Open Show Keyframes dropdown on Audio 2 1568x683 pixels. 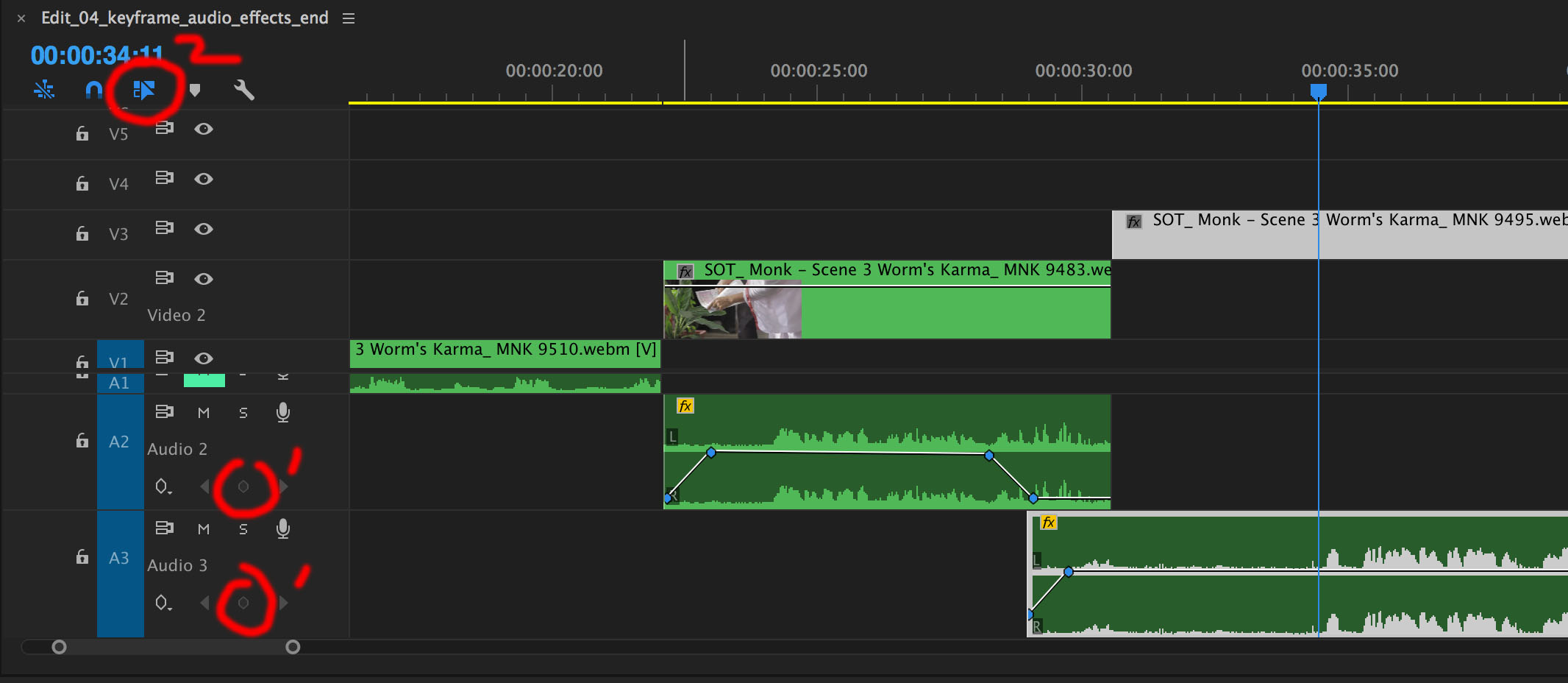pyautogui.click(x=163, y=486)
